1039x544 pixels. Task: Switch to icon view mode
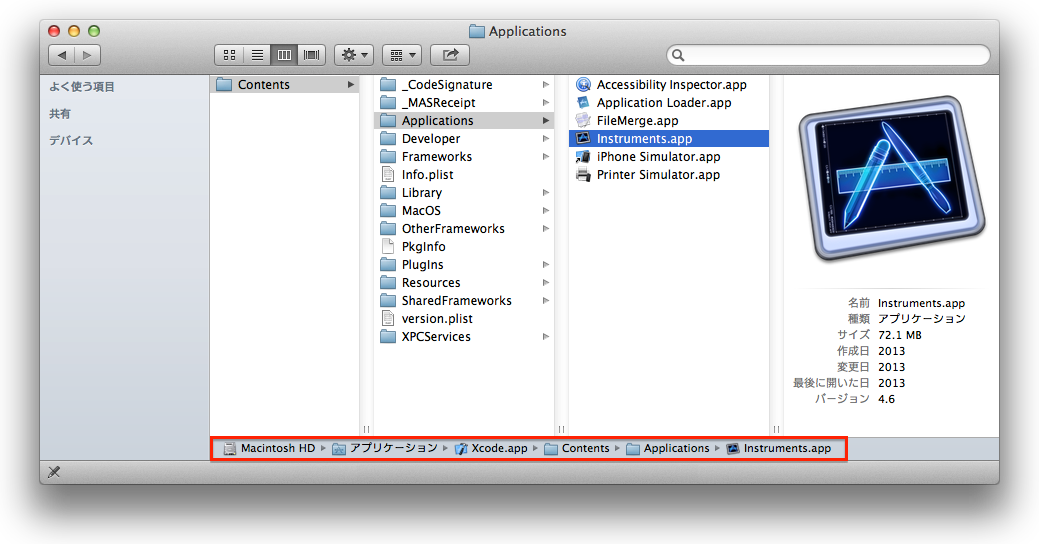pyautogui.click(x=229, y=55)
